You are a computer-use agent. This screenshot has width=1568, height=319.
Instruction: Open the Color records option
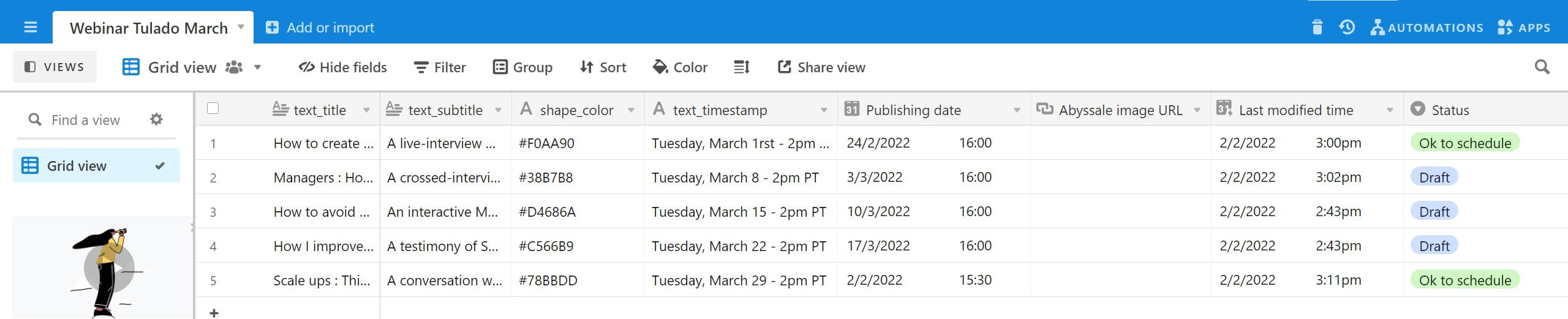coord(680,67)
